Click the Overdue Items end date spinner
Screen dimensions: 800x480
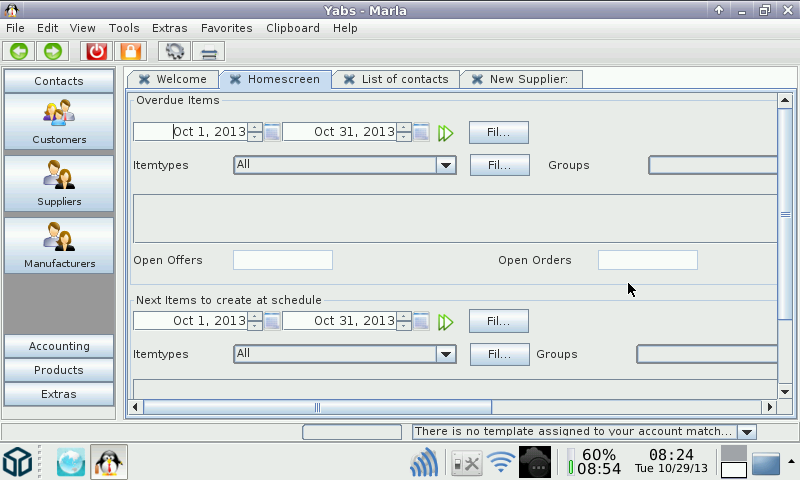coord(404,132)
